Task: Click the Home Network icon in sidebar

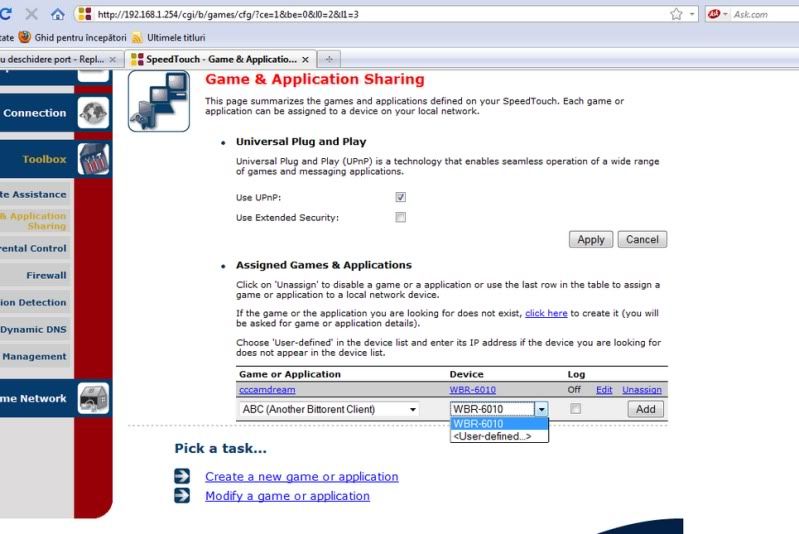Action: pos(93,398)
